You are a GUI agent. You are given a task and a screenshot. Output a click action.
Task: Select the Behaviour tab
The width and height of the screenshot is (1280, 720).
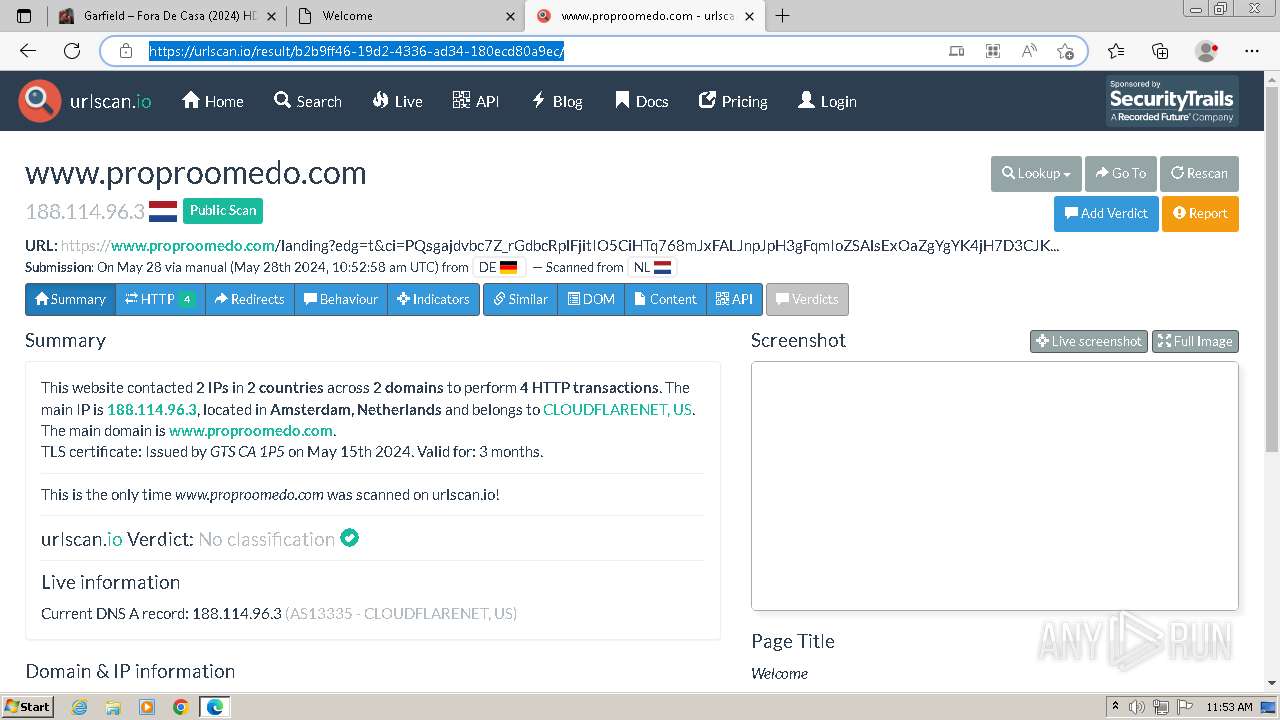pos(341,299)
